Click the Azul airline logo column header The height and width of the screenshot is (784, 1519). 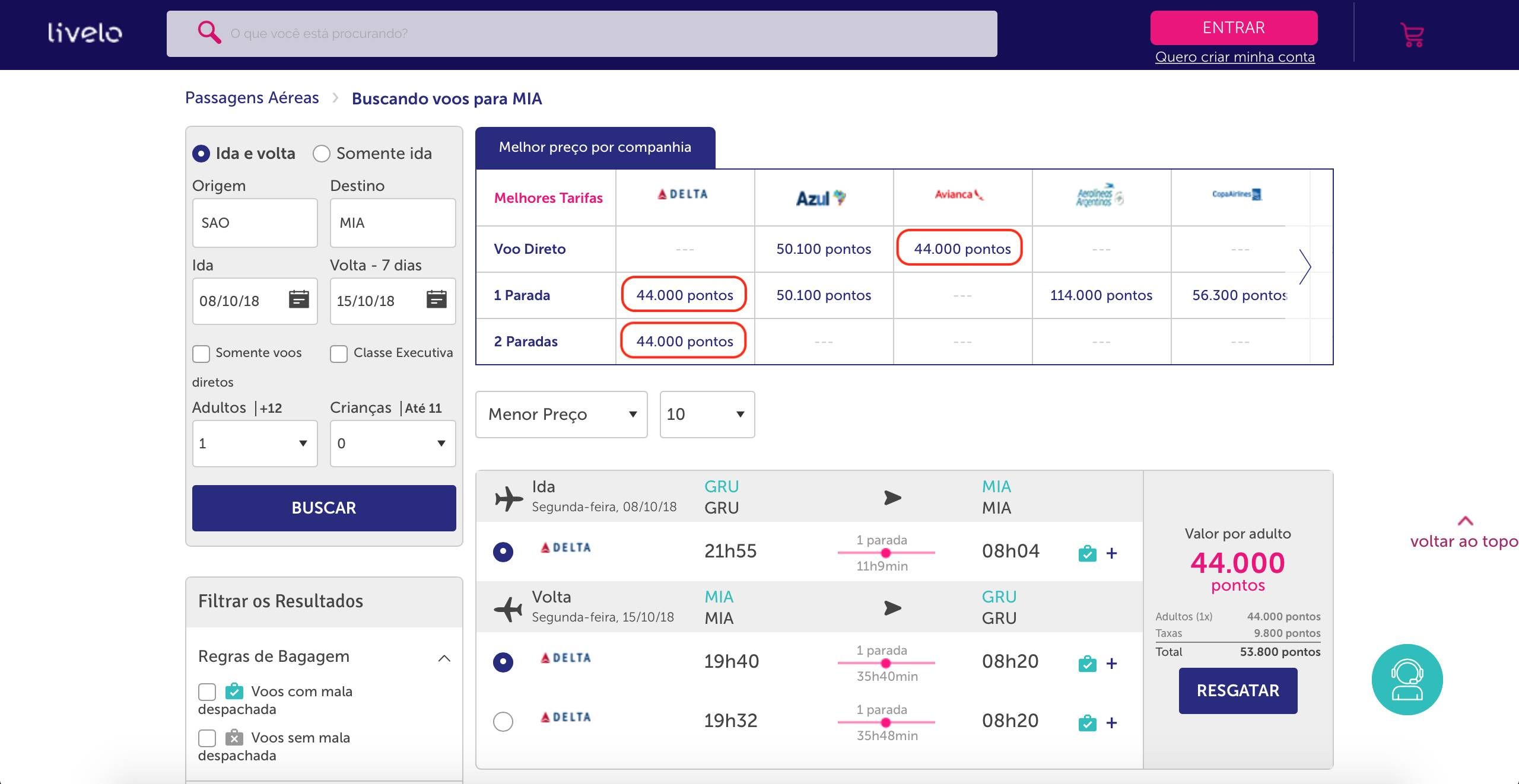(x=821, y=197)
